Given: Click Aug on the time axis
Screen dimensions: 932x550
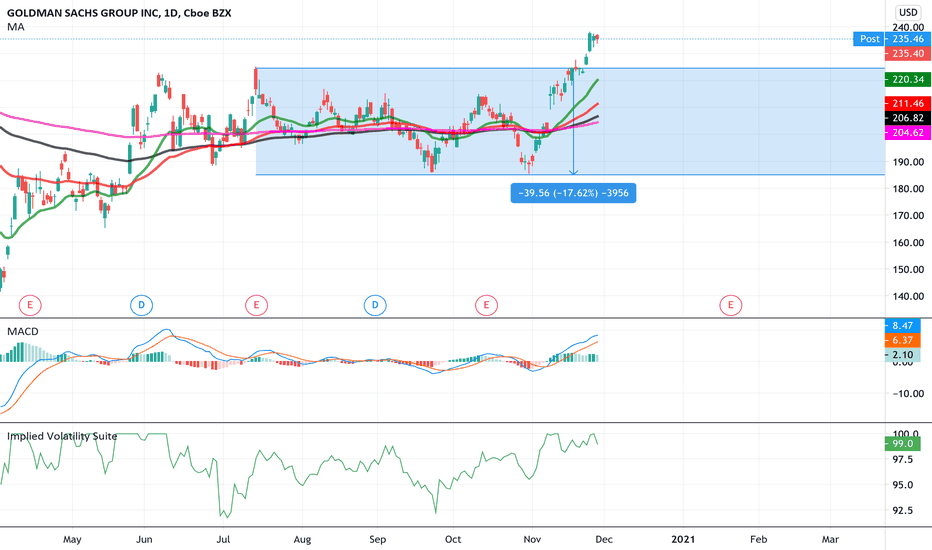Looking at the screenshot, I should pyautogui.click(x=302, y=539).
